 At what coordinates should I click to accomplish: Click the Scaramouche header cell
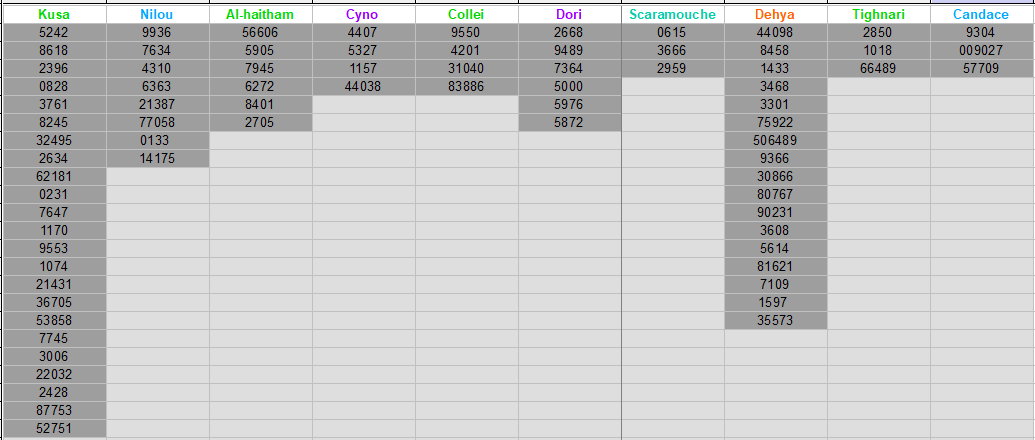coord(673,15)
